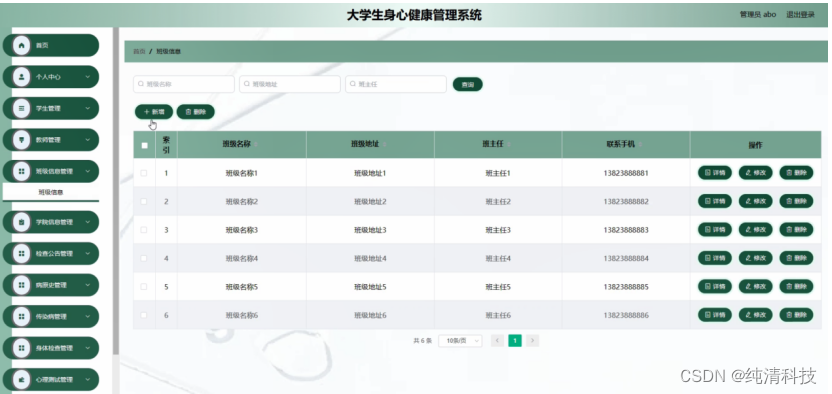The height and width of the screenshot is (394, 832).
Task: Click 首页 in the breadcrumb
Action: pos(139,51)
